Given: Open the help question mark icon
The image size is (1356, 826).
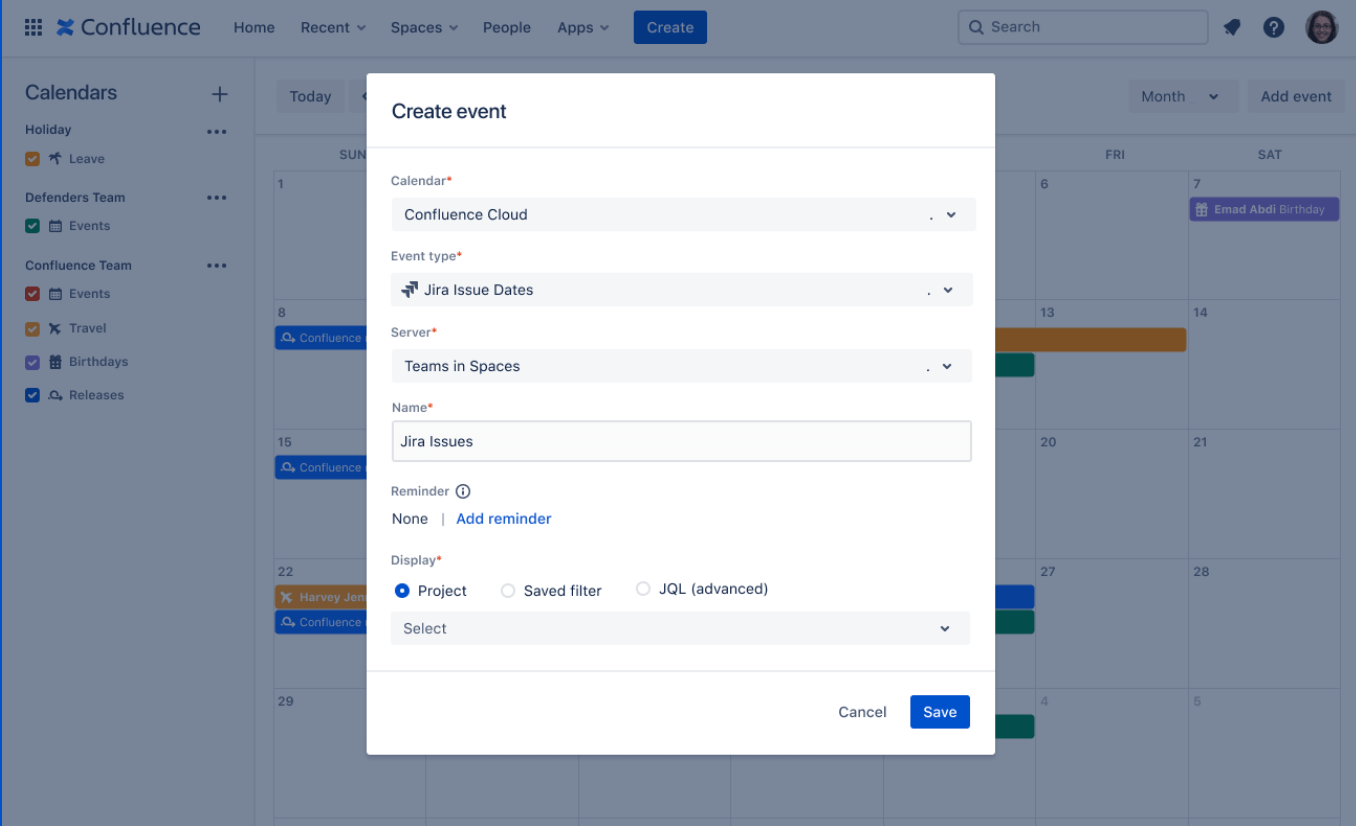Looking at the screenshot, I should tap(1273, 28).
